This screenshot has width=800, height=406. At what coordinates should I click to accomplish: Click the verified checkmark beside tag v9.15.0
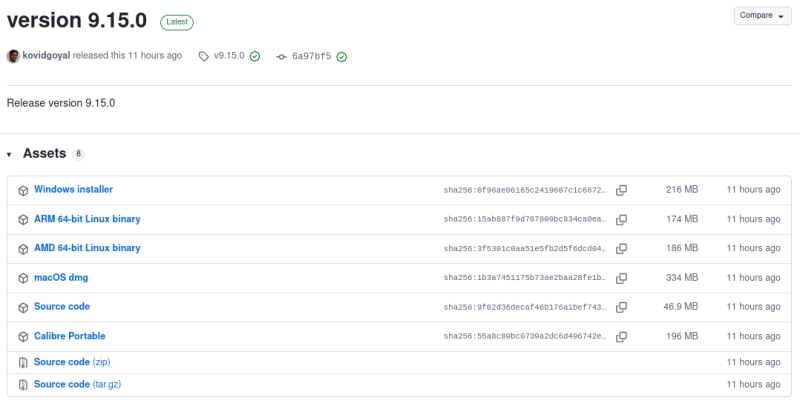255,57
